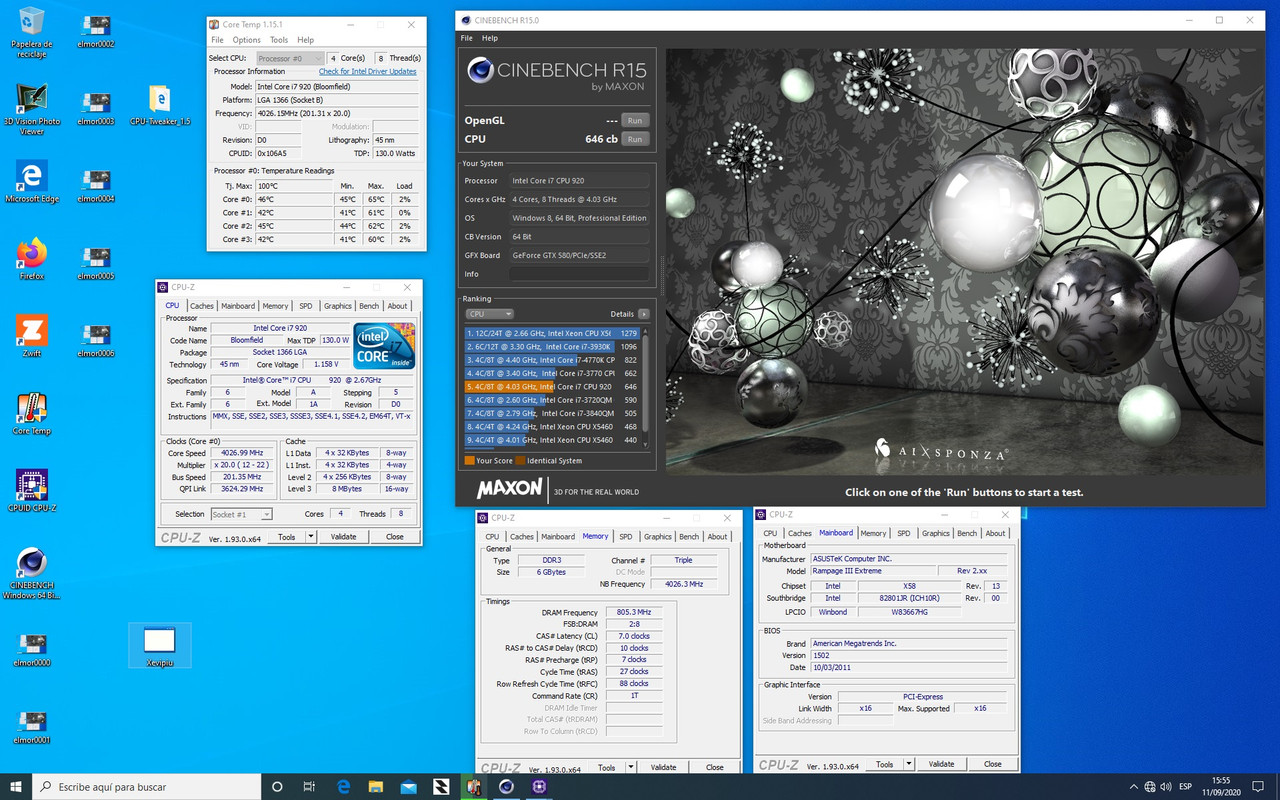This screenshot has height=800, width=1280.
Task: Click Close in the CPU-Z Mainboard window
Action: 993,764
